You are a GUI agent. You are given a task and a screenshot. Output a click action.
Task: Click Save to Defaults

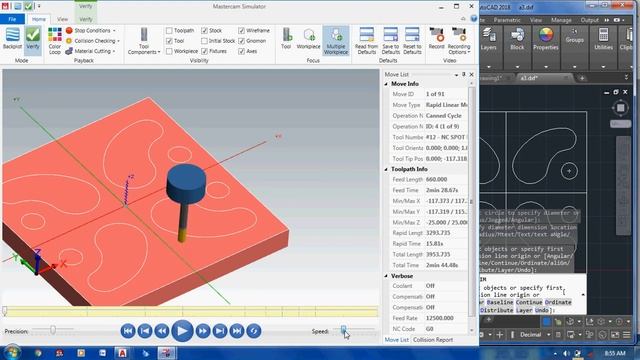[391, 41]
